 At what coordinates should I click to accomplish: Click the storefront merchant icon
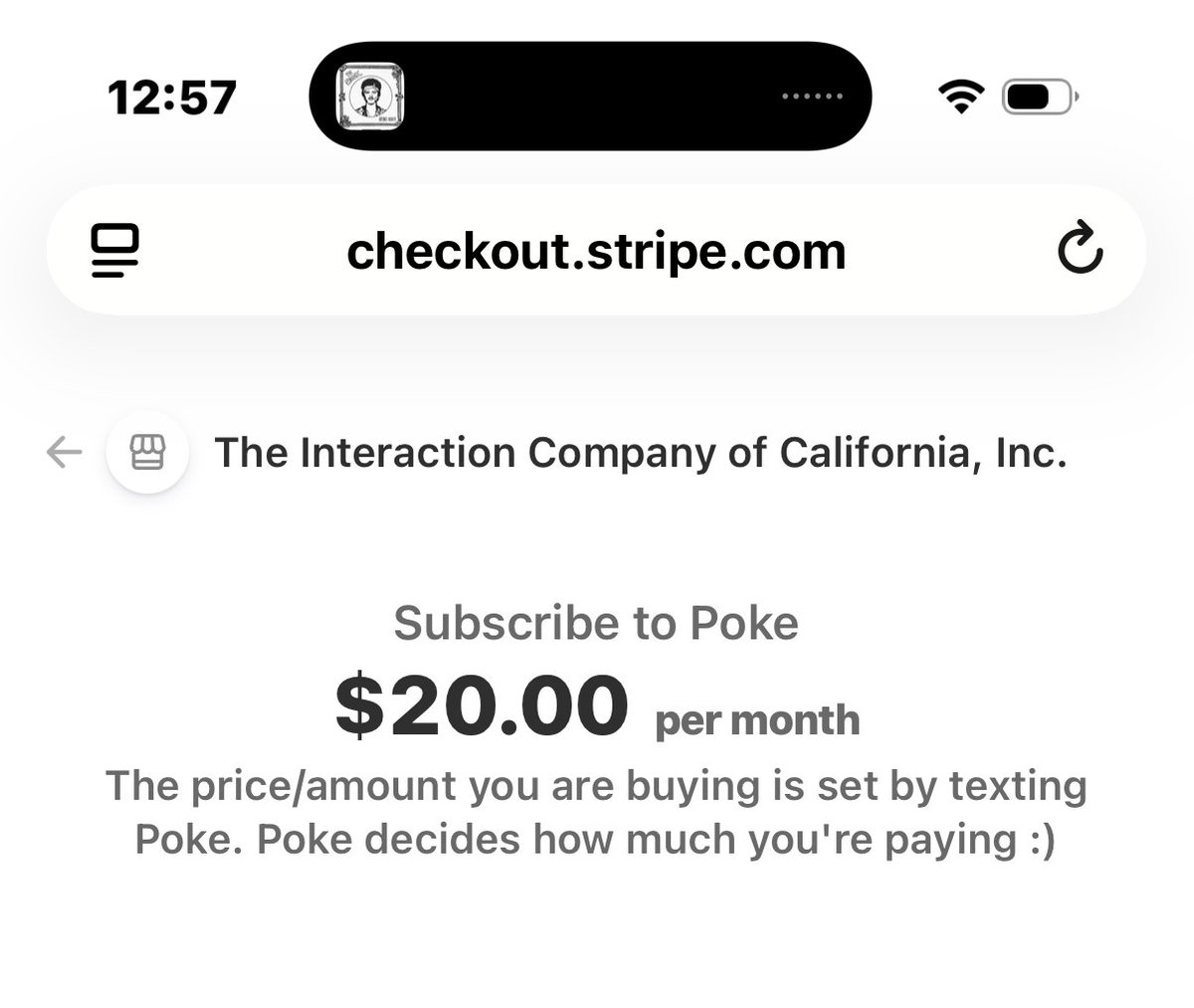tap(147, 454)
